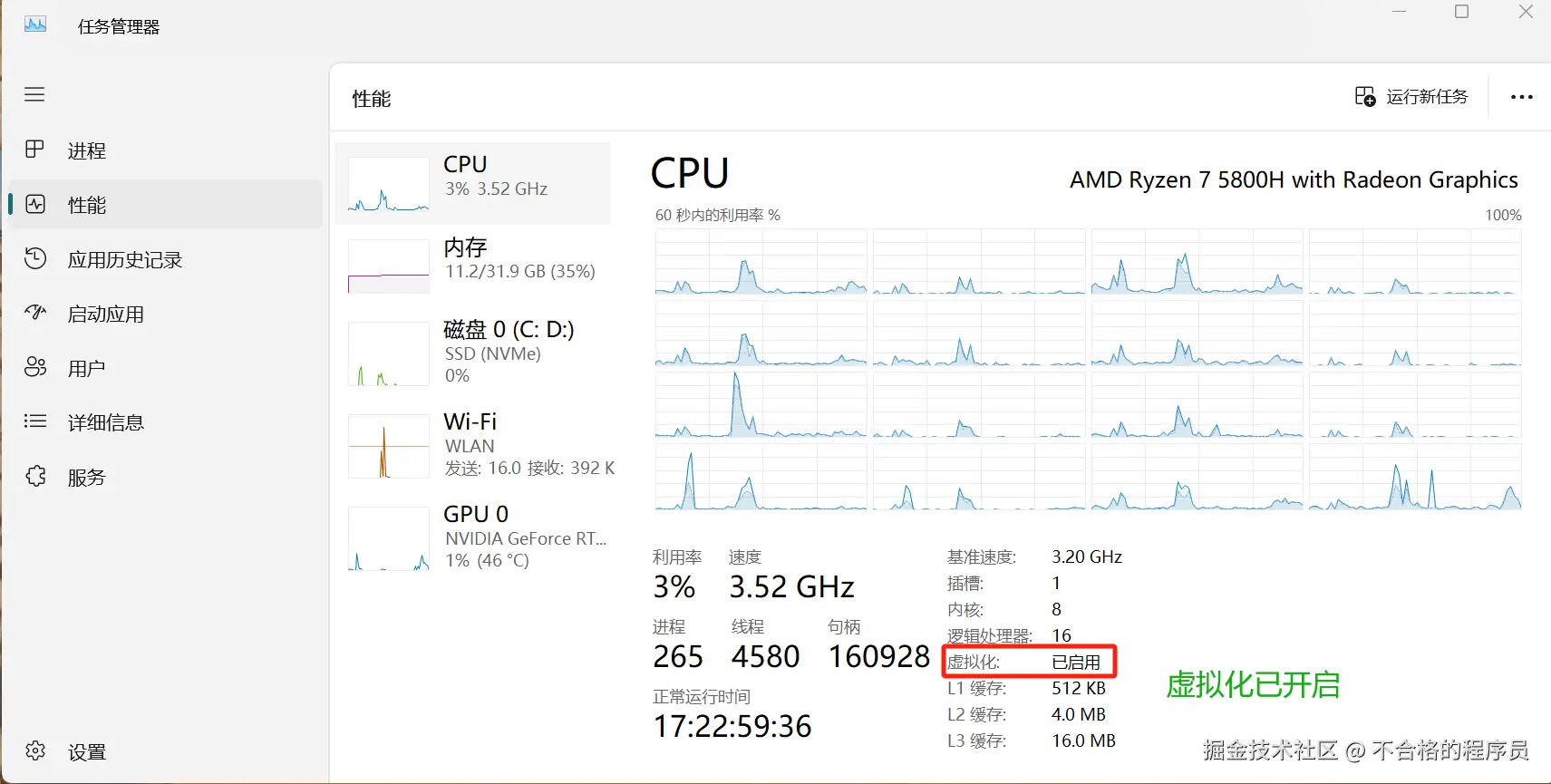
Task: Click the 性能 (Performance) sidebar icon
Action: tap(35, 204)
